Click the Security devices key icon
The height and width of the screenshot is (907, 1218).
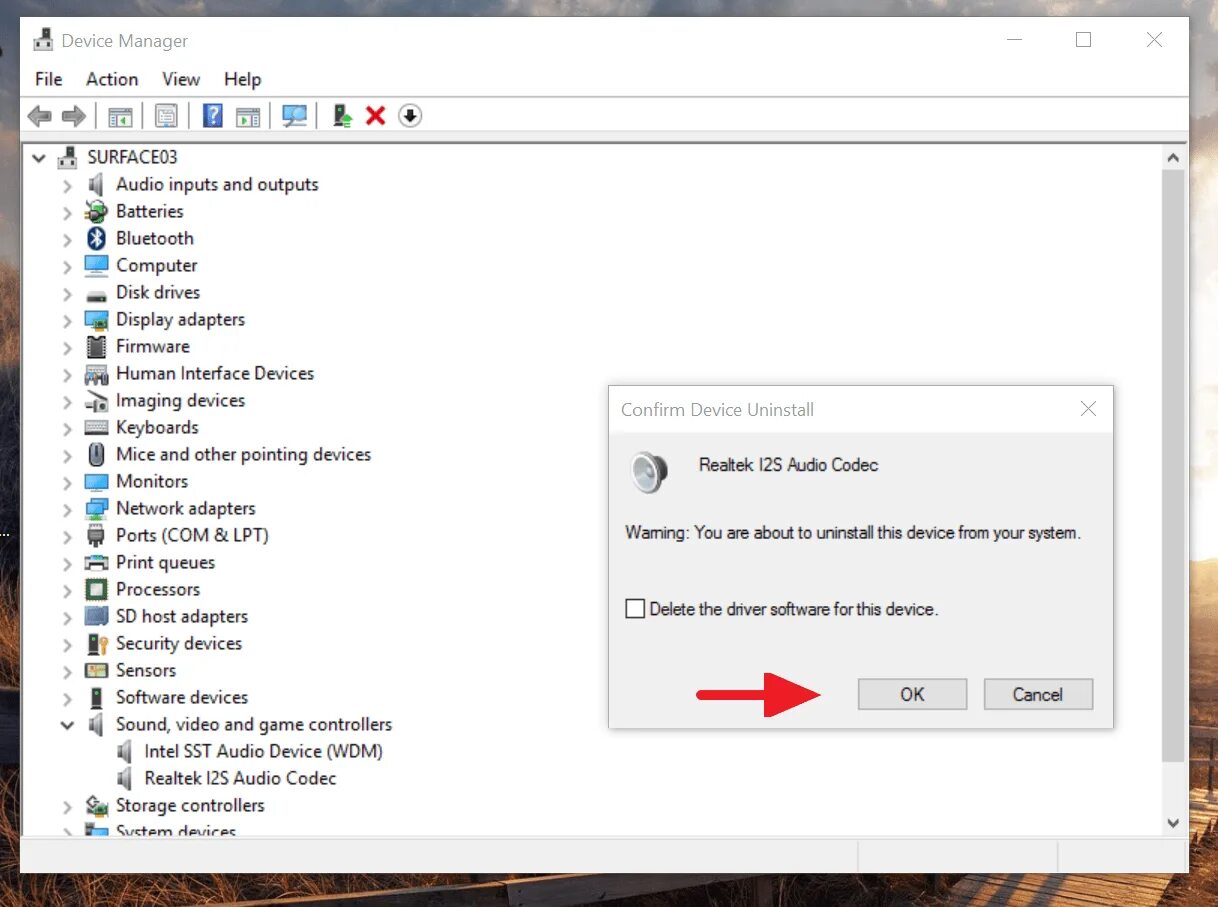pyautogui.click(x=96, y=643)
